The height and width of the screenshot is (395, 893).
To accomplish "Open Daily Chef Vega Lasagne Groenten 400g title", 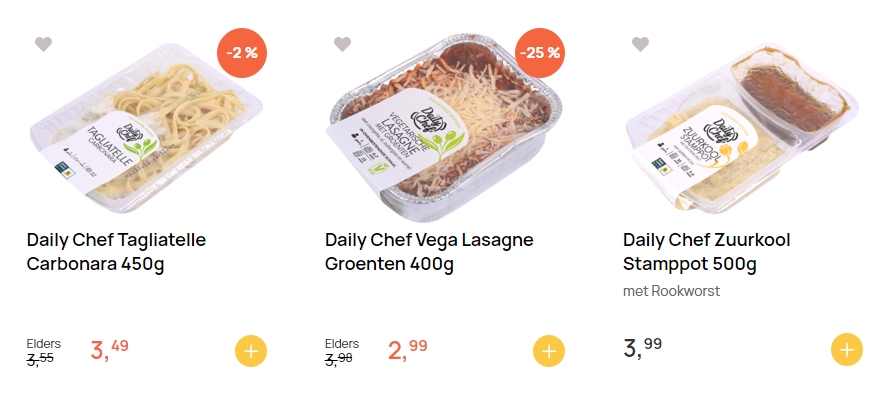I will coord(429,252).
